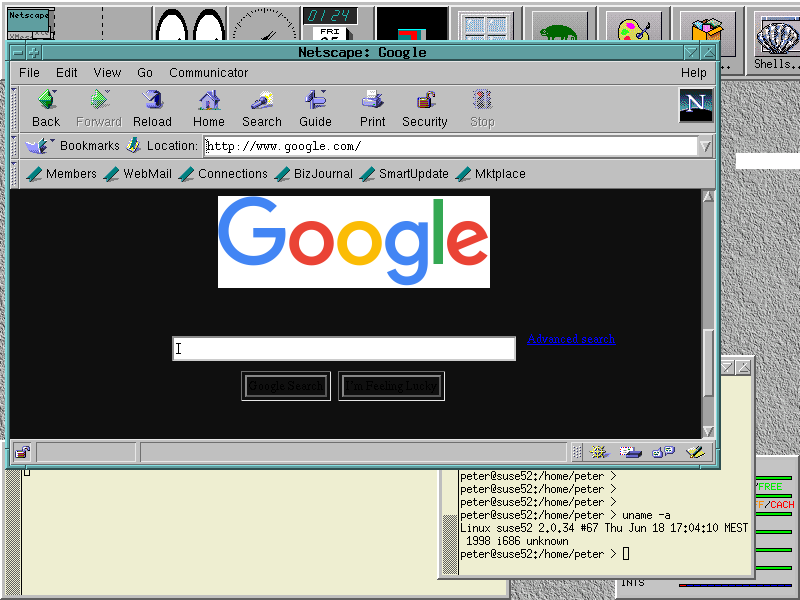The width and height of the screenshot is (800, 600).
Task: Toggle the component bar grip handle
Action: [x=577, y=452]
